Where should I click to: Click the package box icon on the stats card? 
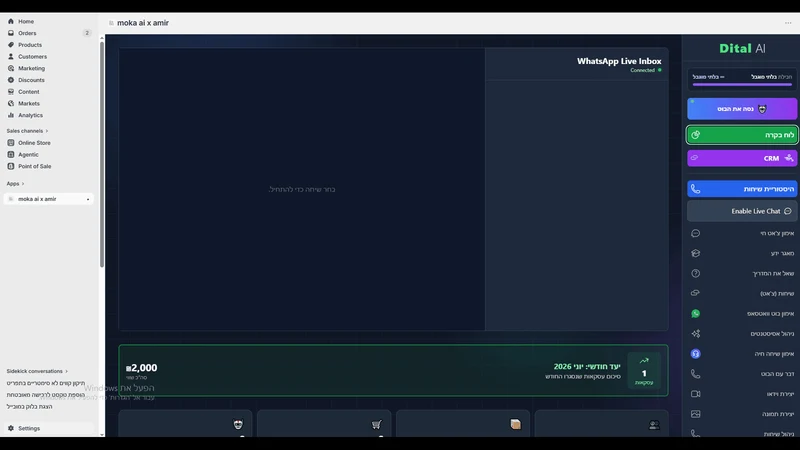click(515, 424)
